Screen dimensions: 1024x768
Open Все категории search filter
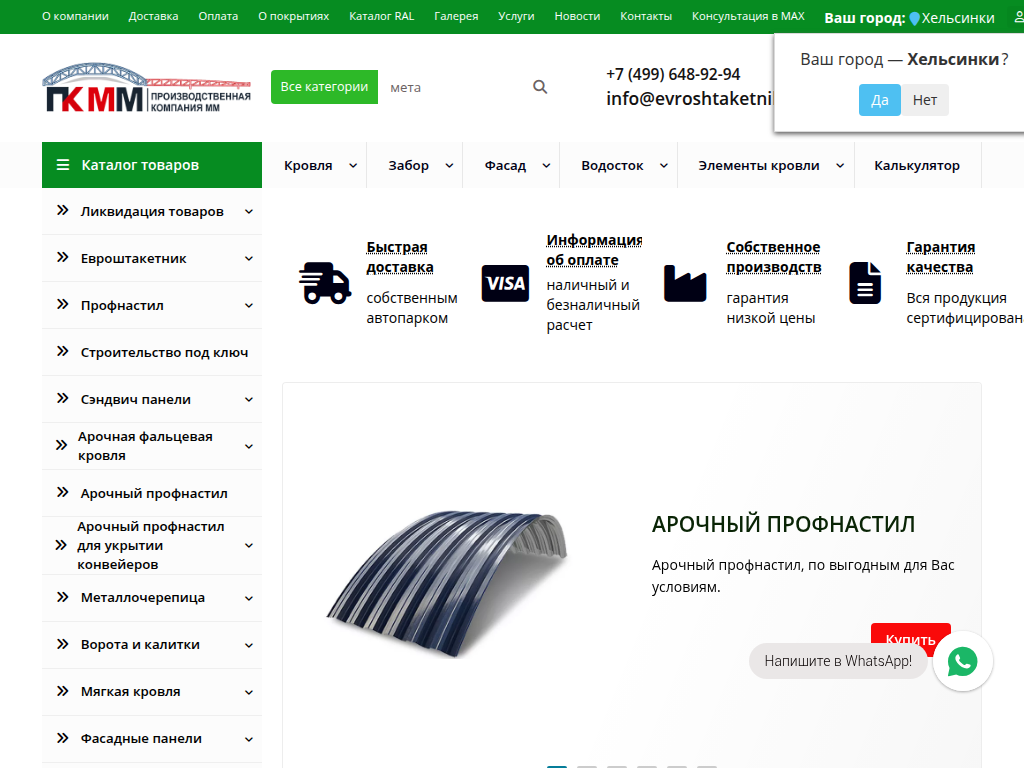[x=325, y=87]
